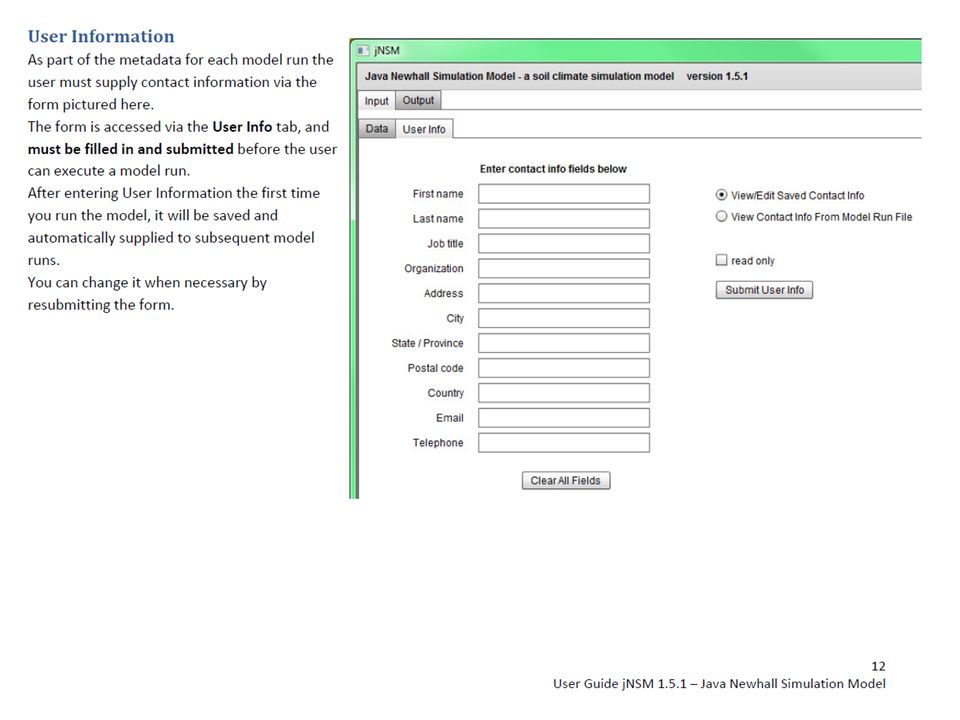Click into the Email field

click(564, 418)
